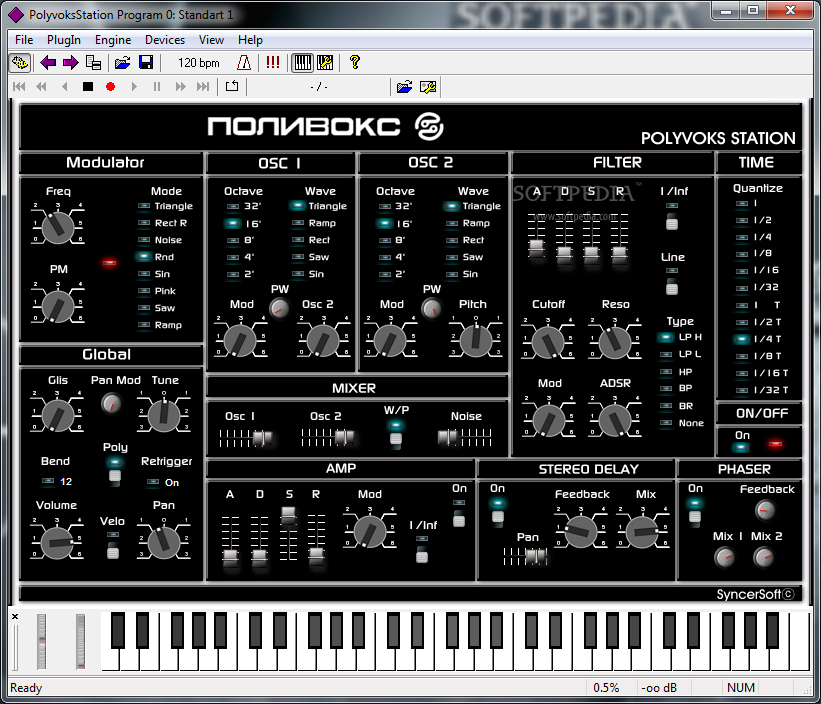Toggle Phaser On switch
The height and width of the screenshot is (704, 821).
[695, 511]
